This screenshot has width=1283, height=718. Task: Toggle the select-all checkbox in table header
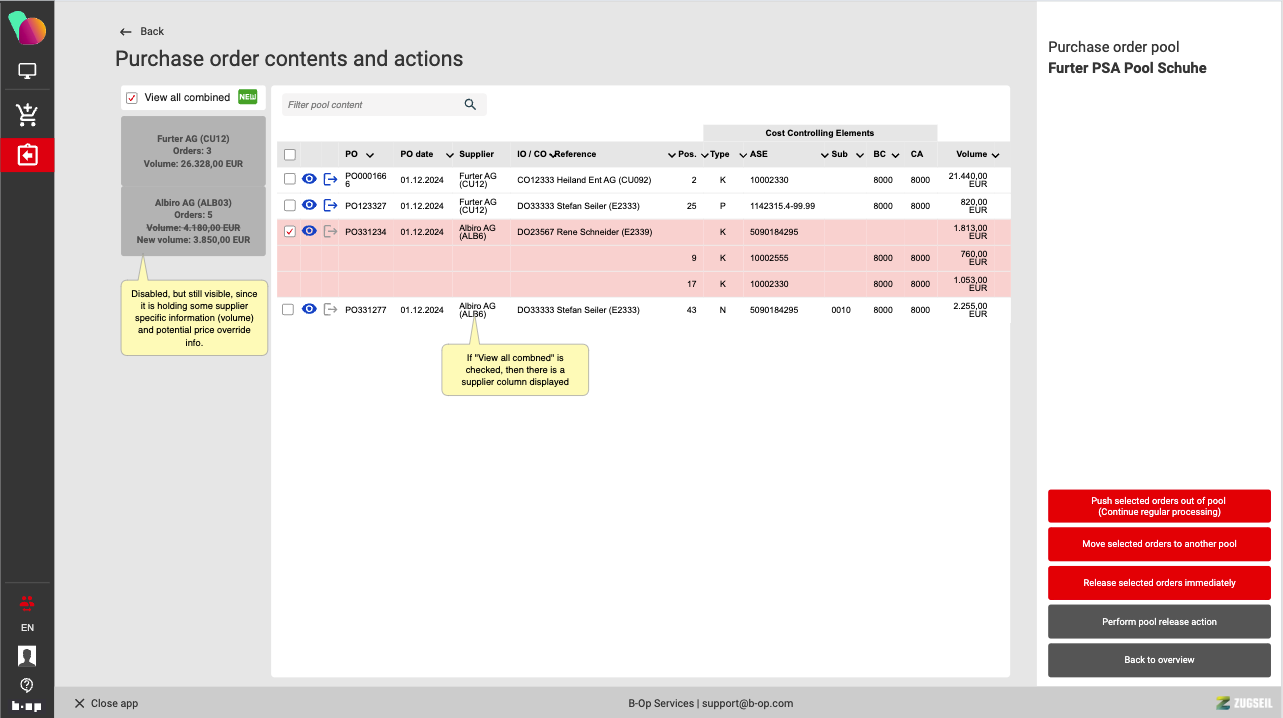click(290, 155)
